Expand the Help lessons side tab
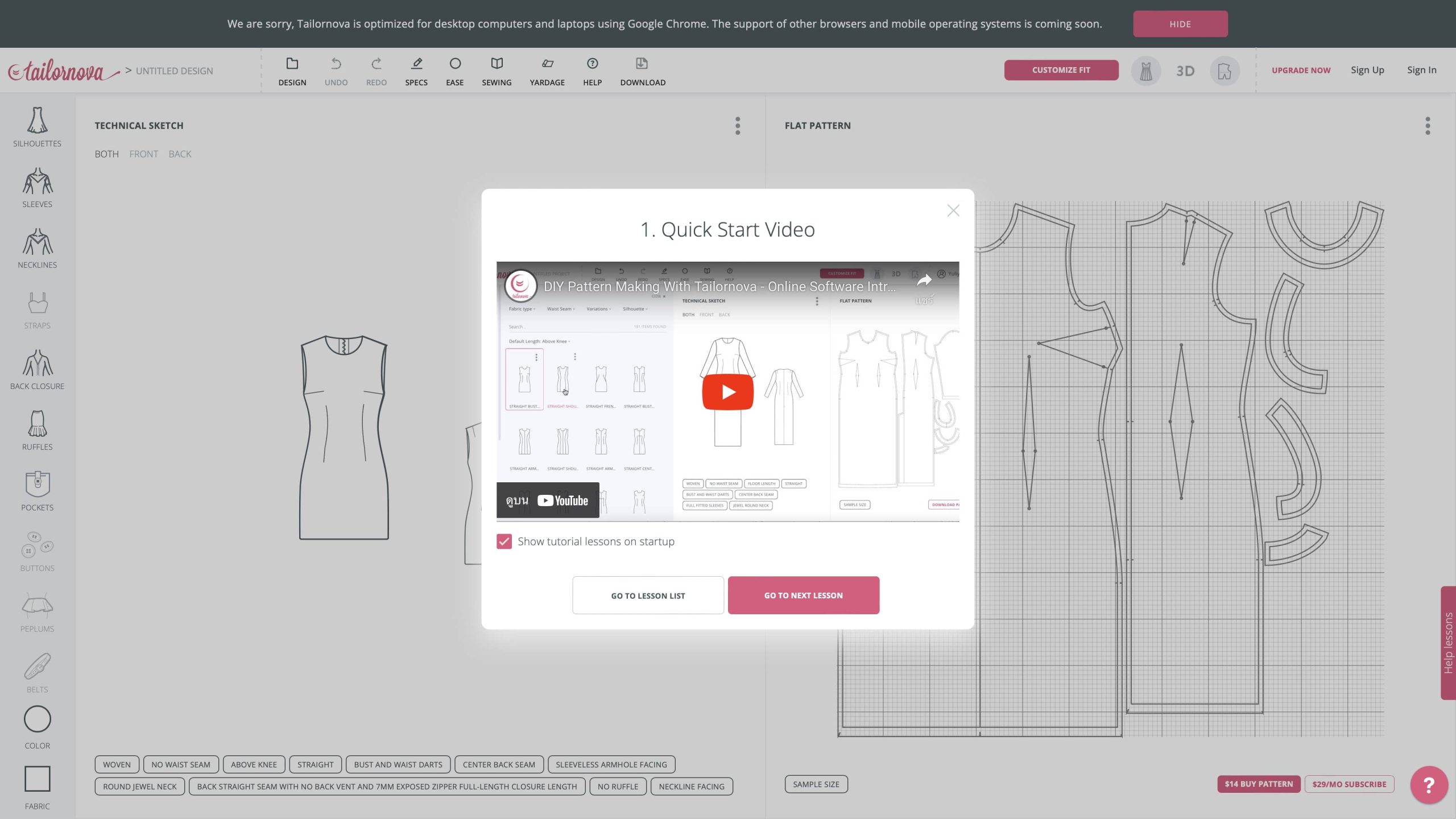The image size is (1456, 819). (x=1448, y=643)
